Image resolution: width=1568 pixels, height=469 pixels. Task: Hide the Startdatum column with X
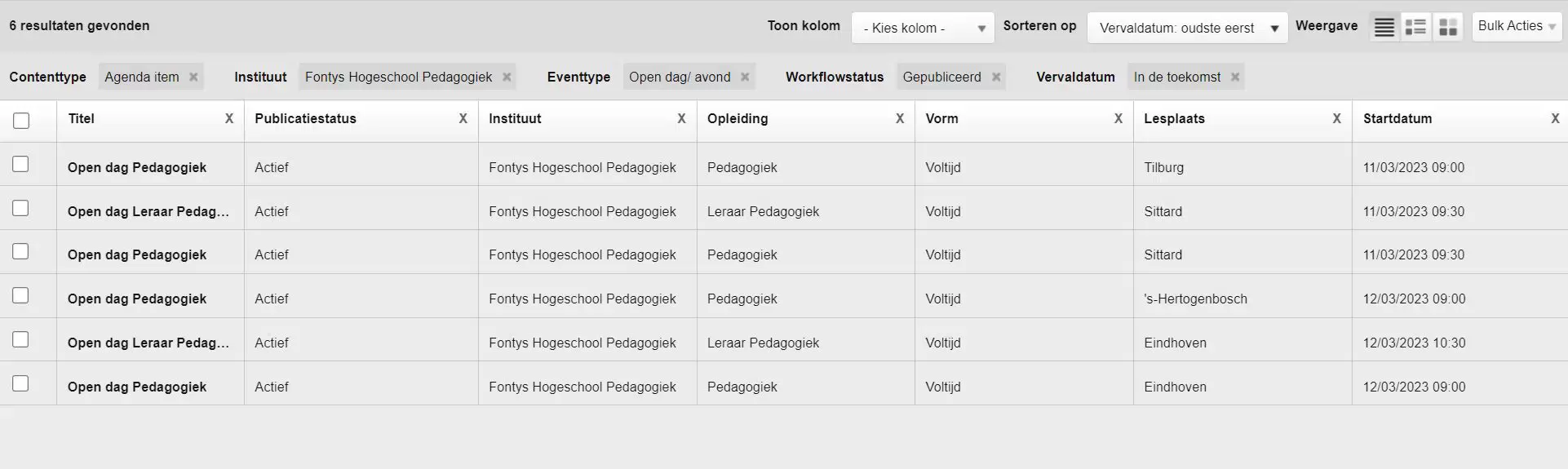click(x=1555, y=119)
